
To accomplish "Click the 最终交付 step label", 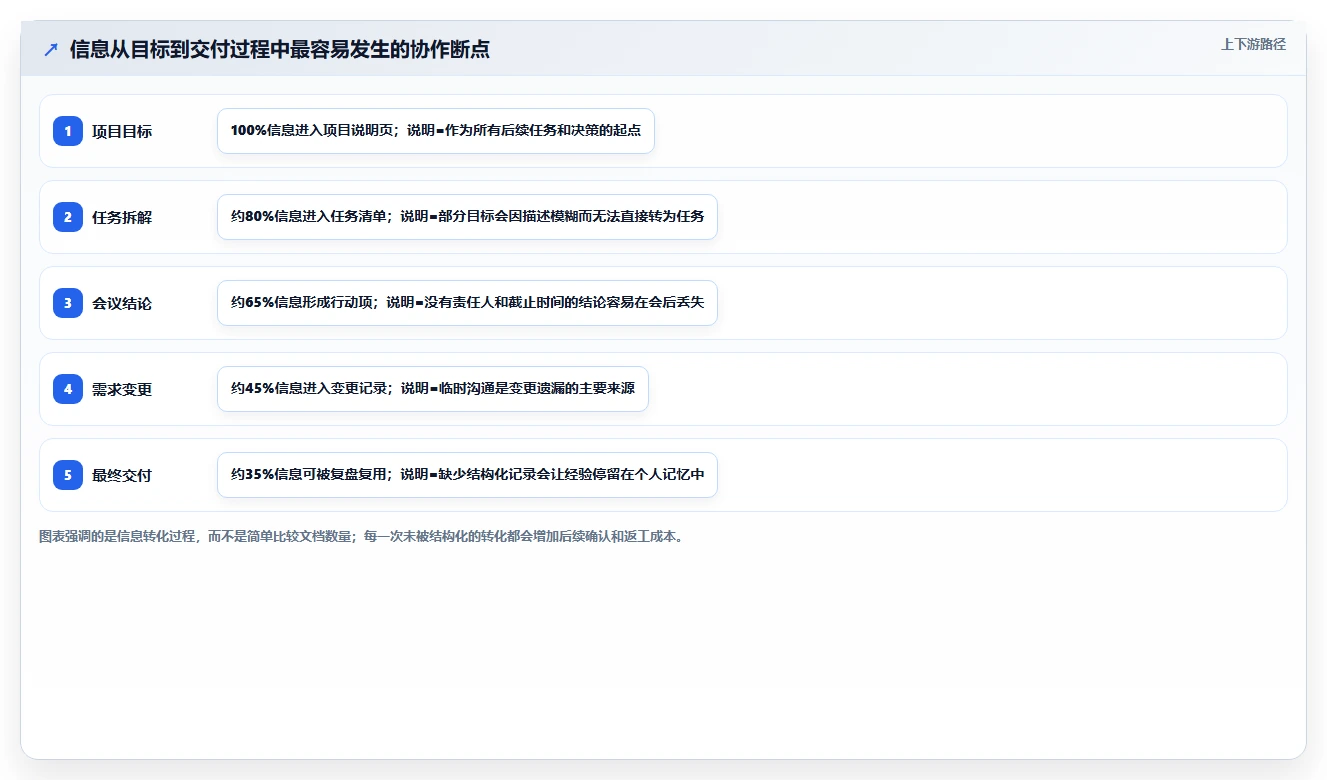I will tap(122, 475).
